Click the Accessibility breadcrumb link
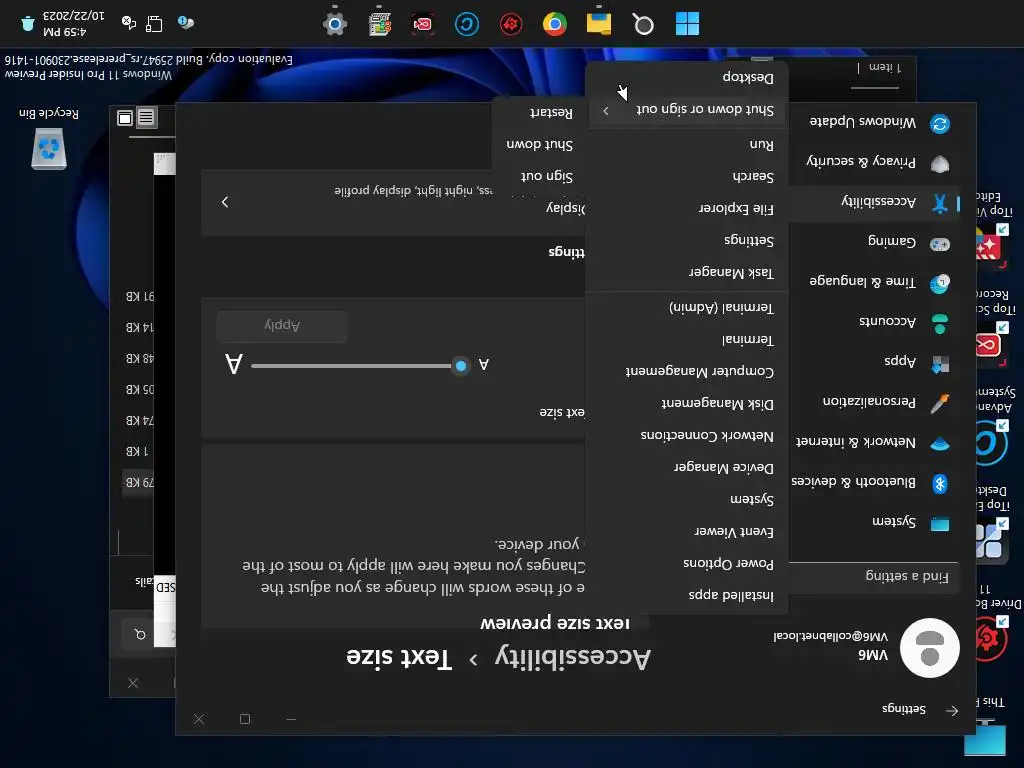This screenshot has height=768, width=1024. click(x=573, y=658)
